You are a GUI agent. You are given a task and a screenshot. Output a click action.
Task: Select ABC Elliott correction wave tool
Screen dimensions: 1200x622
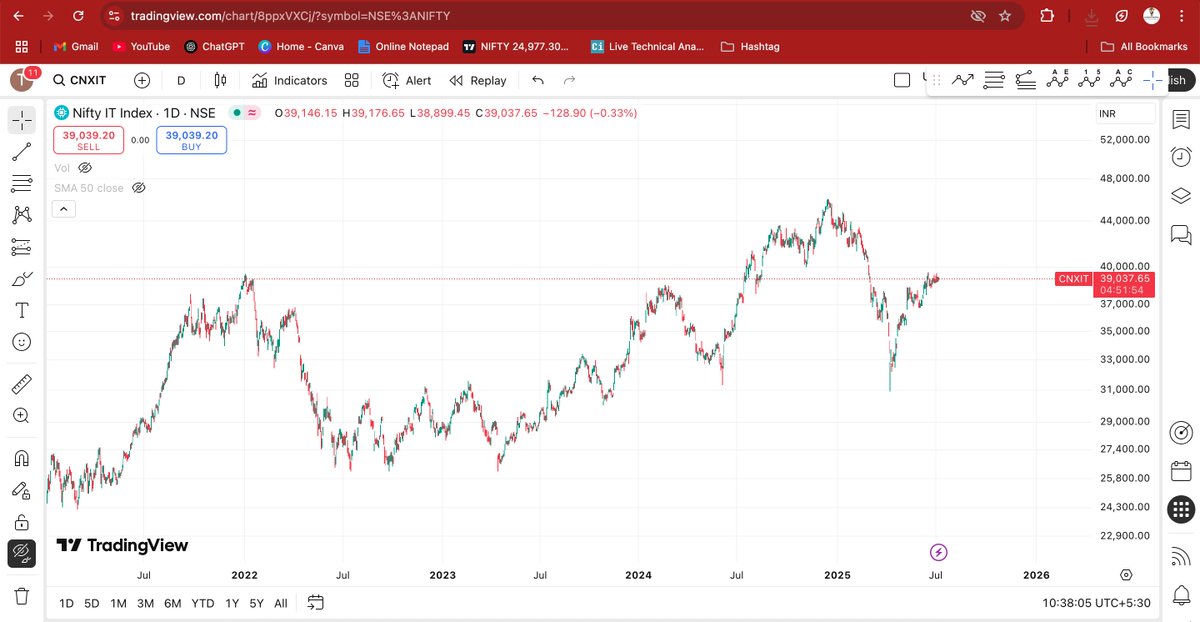tap(1122, 79)
